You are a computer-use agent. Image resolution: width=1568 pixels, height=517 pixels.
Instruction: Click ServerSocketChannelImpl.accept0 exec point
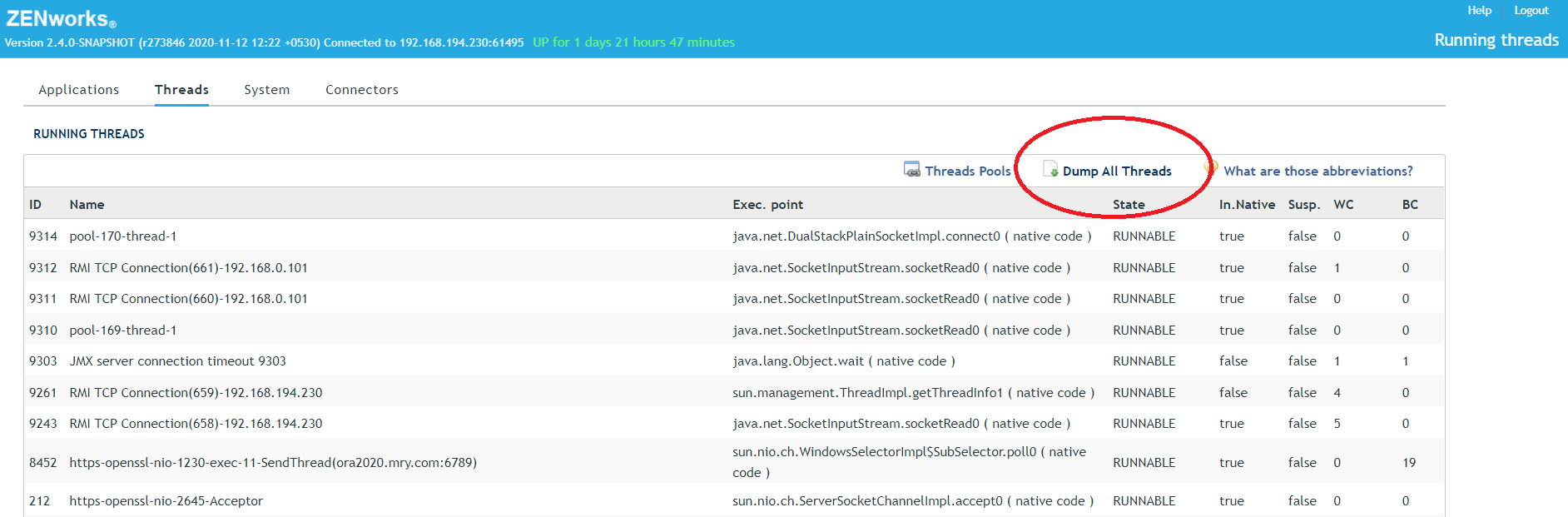913,501
